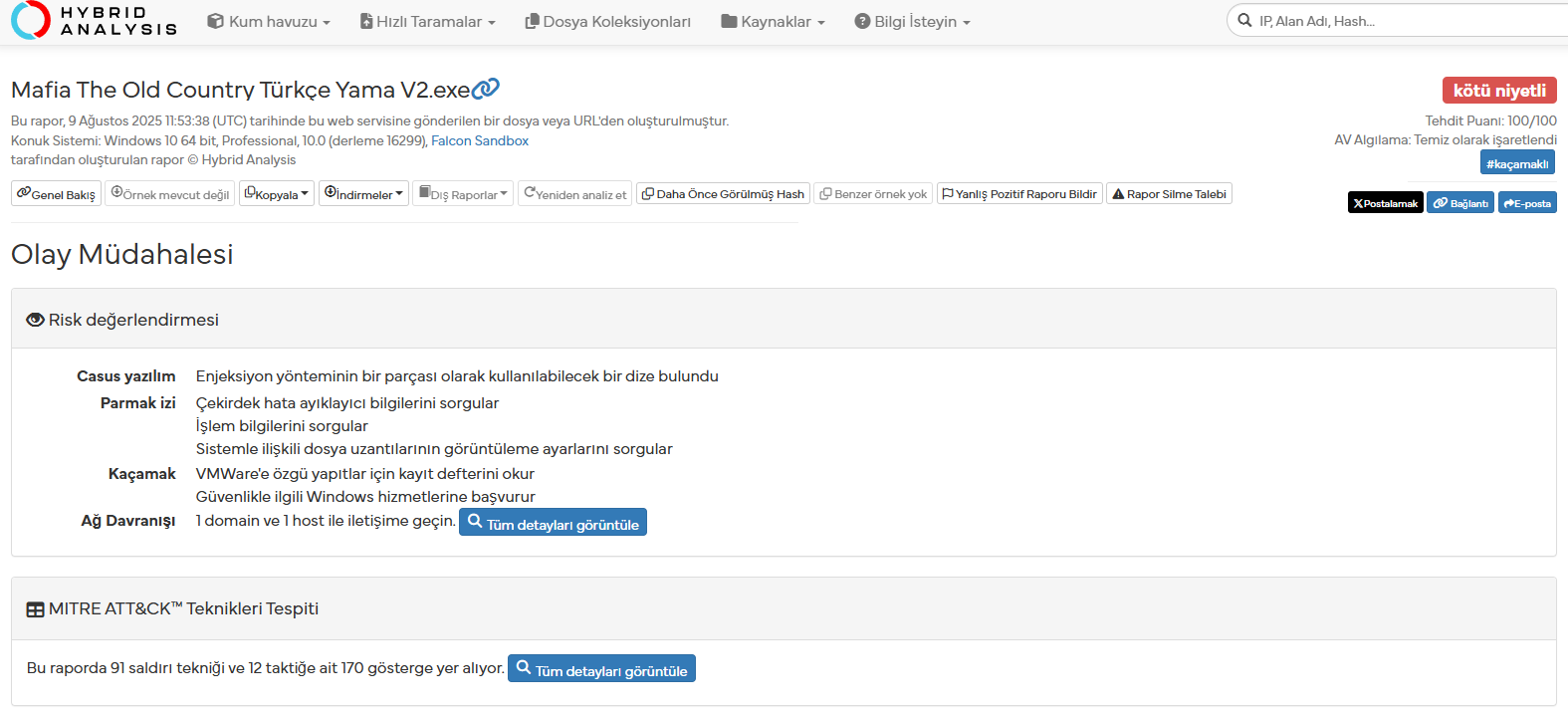Open the Kum havuzu menu
Image resolution: width=1568 pixels, height=714 pixels.
(x=269, y=22)
